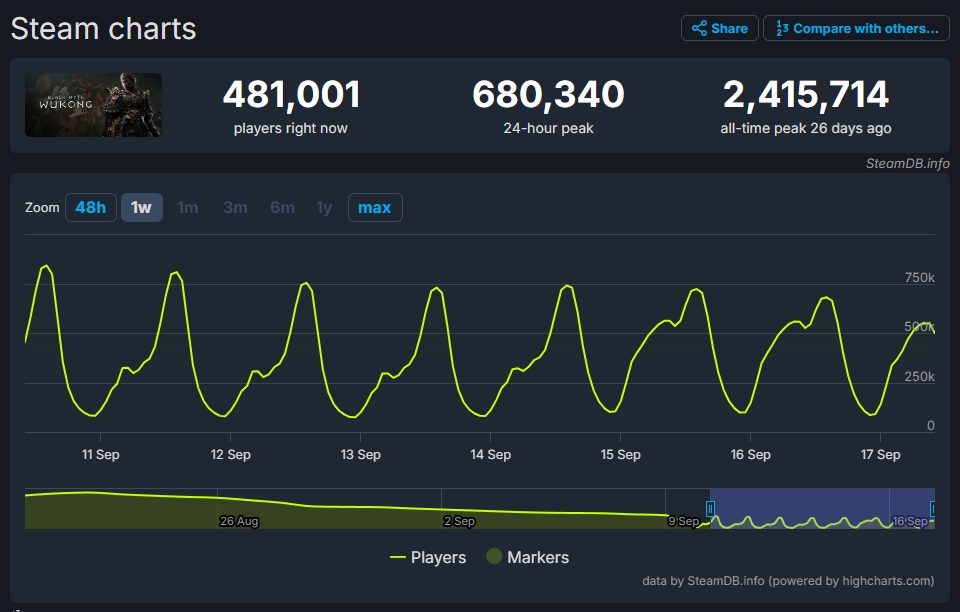
Task: Click the SteamDB.info credit text
Action: pos(907,163)
